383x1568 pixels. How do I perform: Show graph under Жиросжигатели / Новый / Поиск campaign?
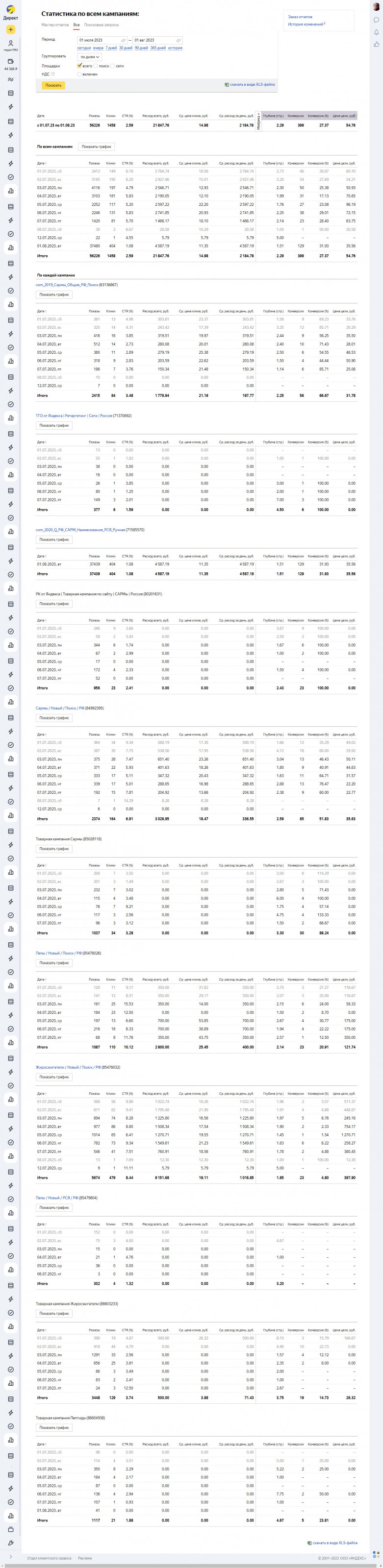coord(54,1077)
